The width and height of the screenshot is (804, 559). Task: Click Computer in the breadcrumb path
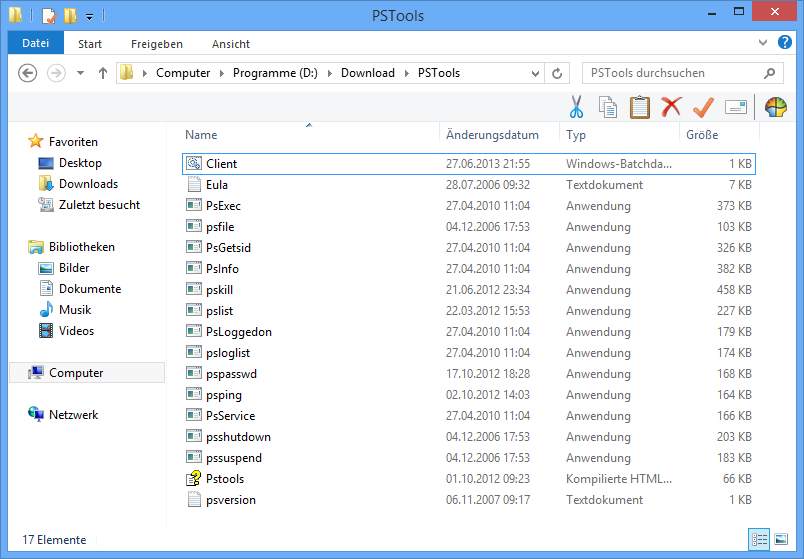pyautogui.click(x=183, y=73)
